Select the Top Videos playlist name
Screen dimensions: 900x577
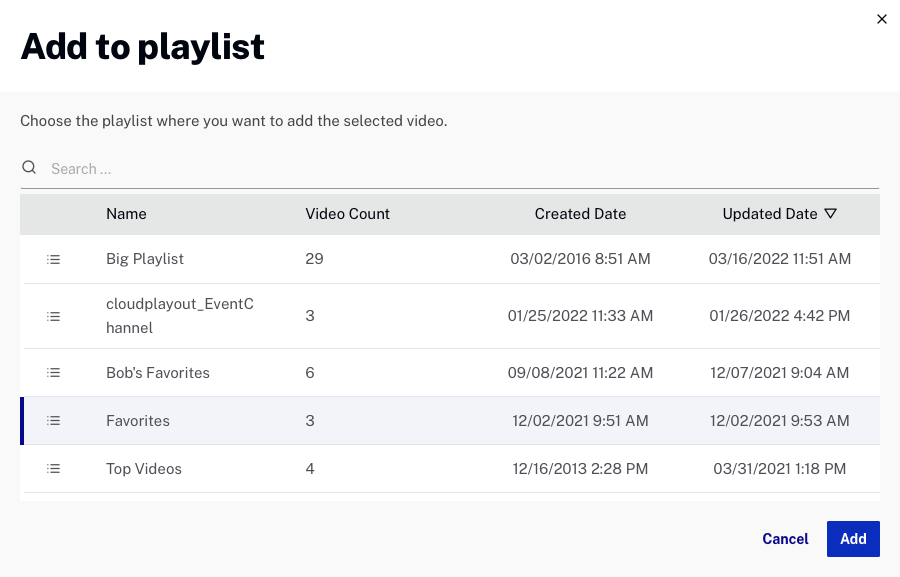click(144, 469)
